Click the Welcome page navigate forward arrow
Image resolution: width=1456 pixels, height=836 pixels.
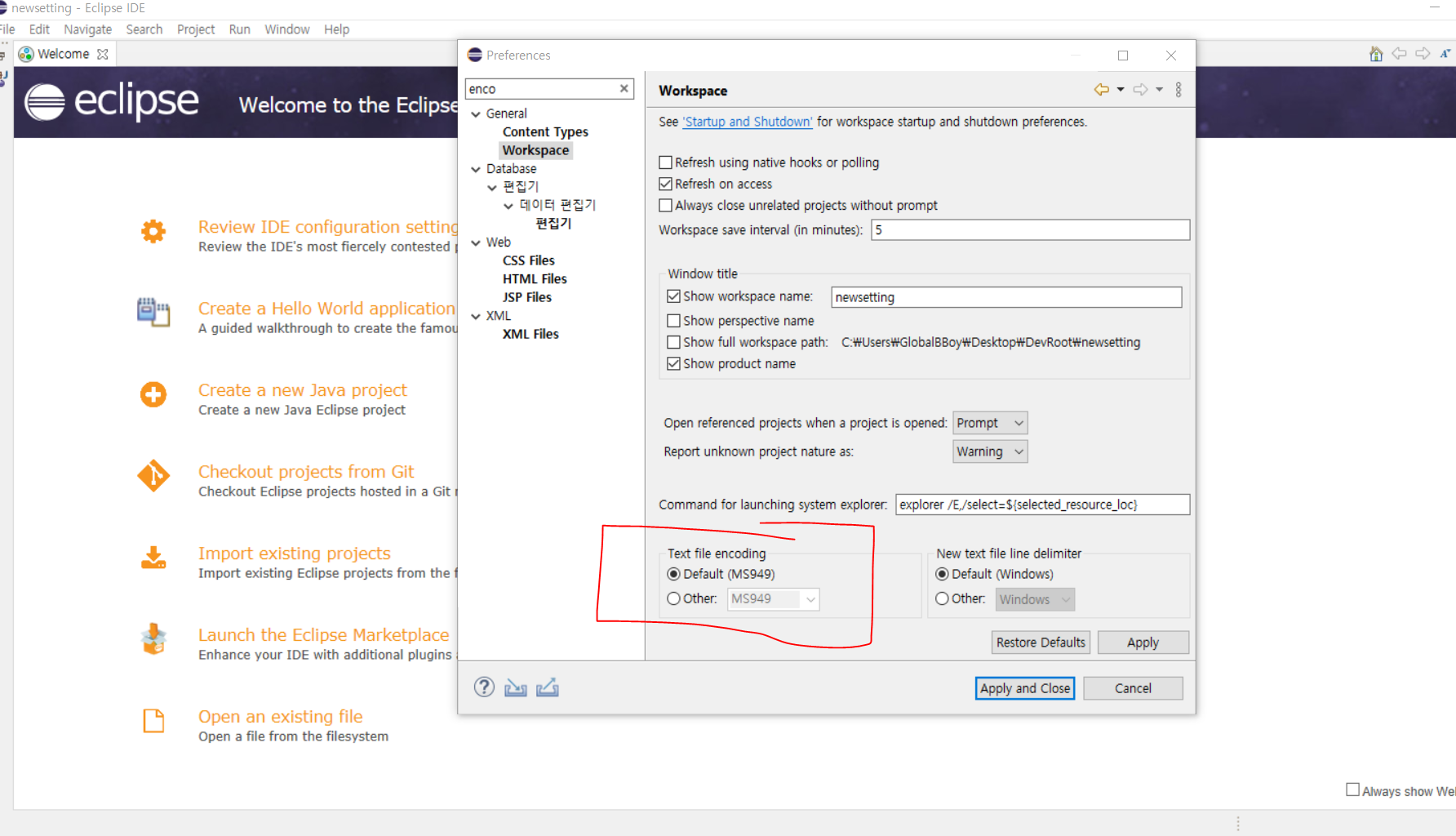pyautogui.click(x=1423, y=54)
